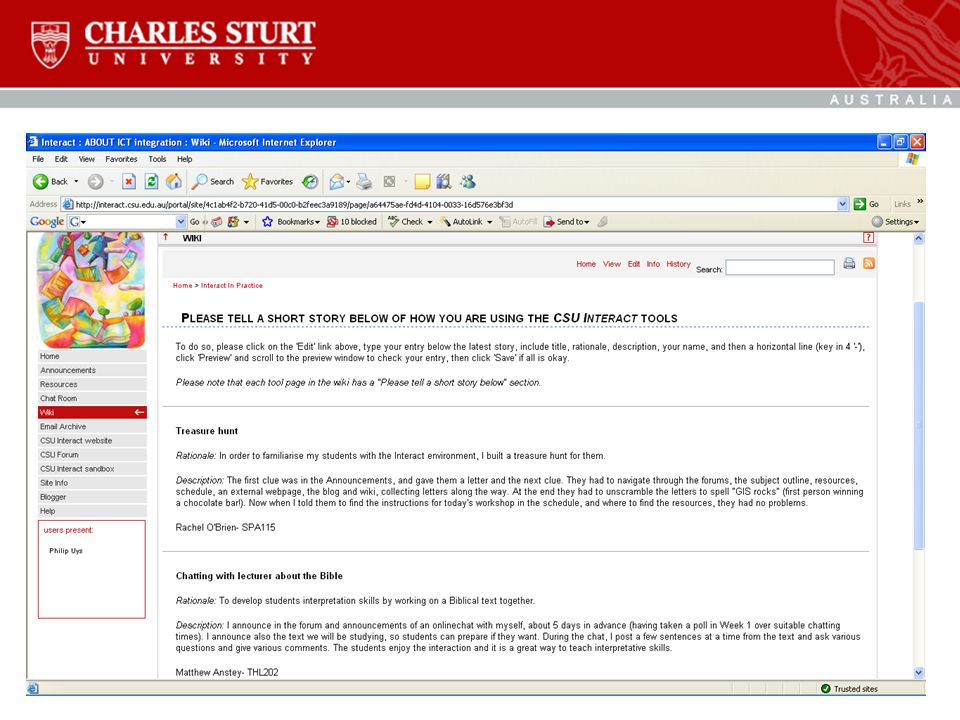Click the Google toolbar search field
Image resolution: width=960 pixels, height=720 pixels.
click(x=127, y=222)
